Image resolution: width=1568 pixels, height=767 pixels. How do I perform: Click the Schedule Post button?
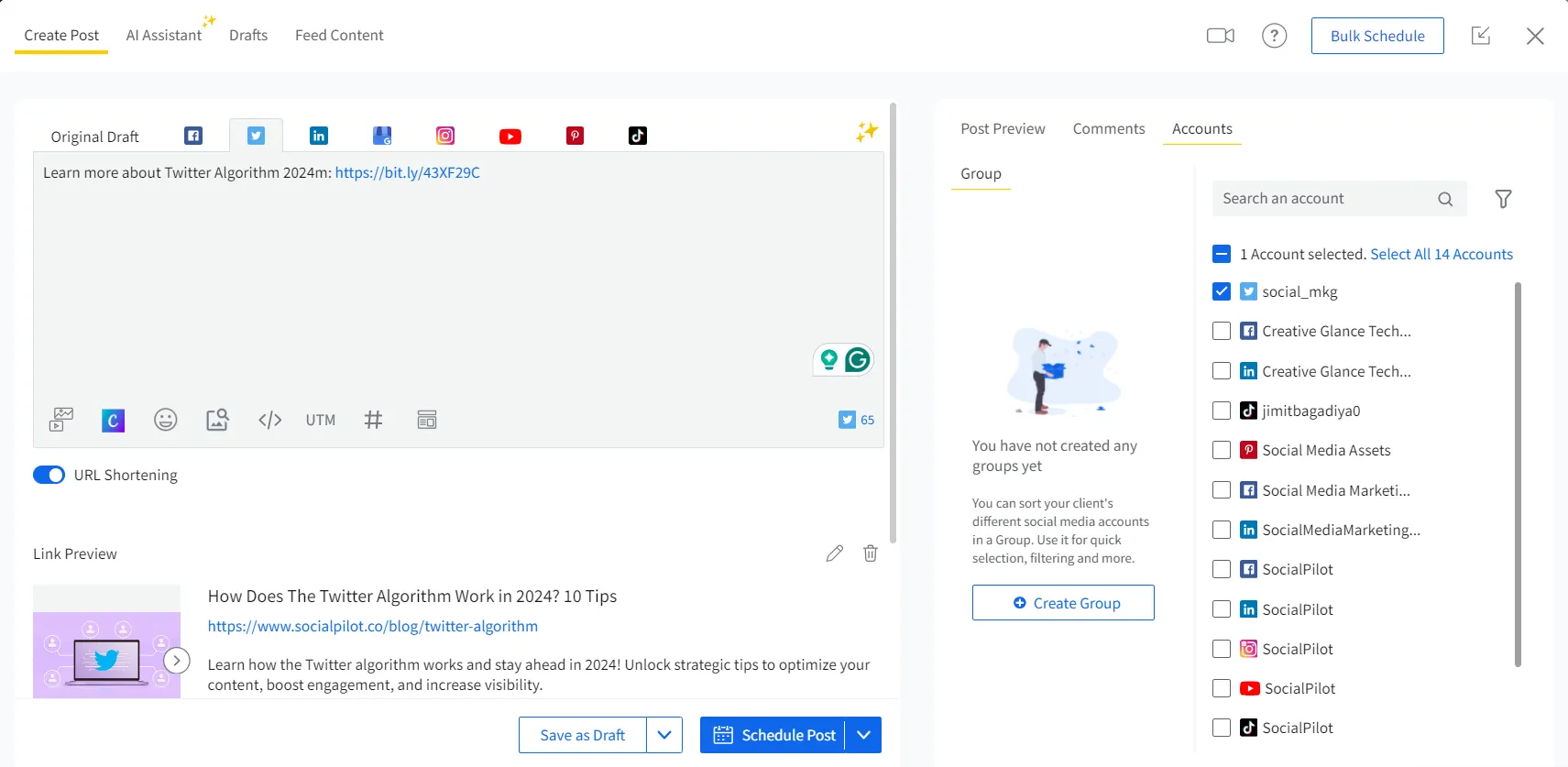[x=773, y=735]
